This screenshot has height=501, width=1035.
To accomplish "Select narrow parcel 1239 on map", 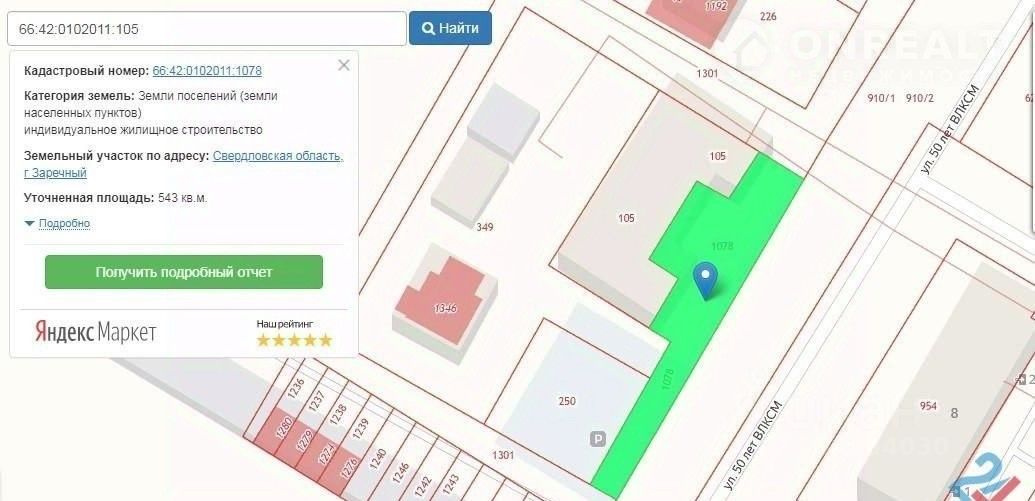I will pos(362,429).
